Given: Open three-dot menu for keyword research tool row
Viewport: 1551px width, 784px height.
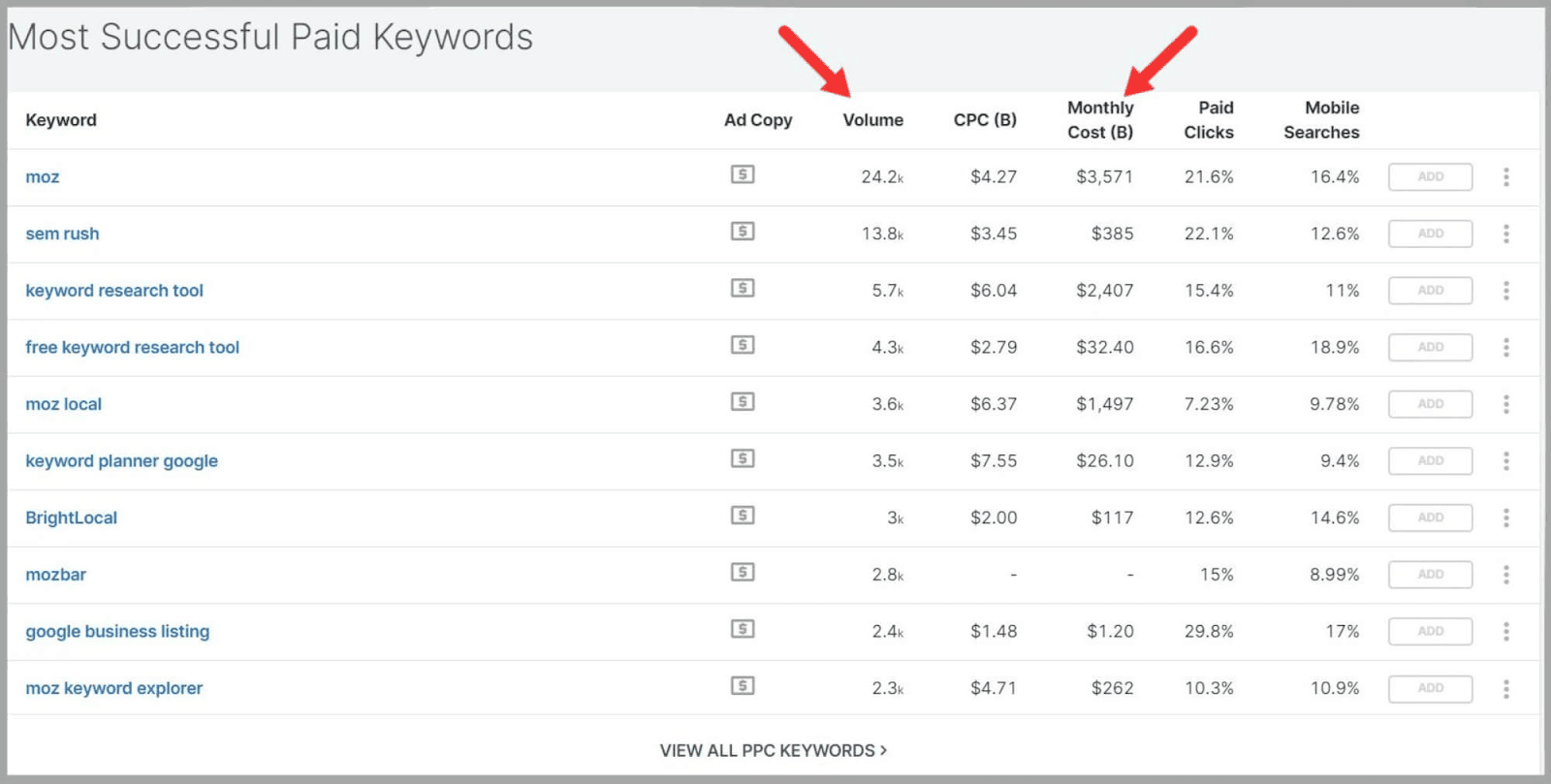Looking at the screenshot, I should [x=1506, y=290].
